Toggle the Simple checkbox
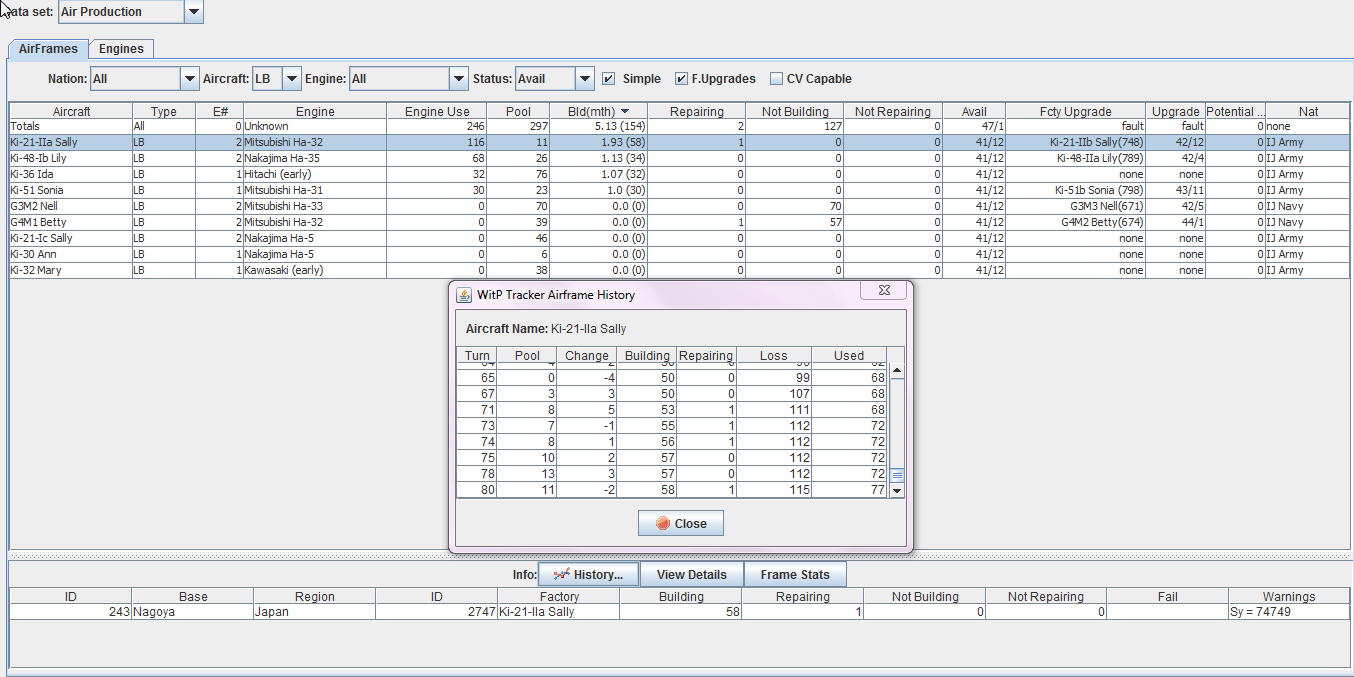Screen dimensions: 1354x677 pyautogui.click(x=608, y=79)
